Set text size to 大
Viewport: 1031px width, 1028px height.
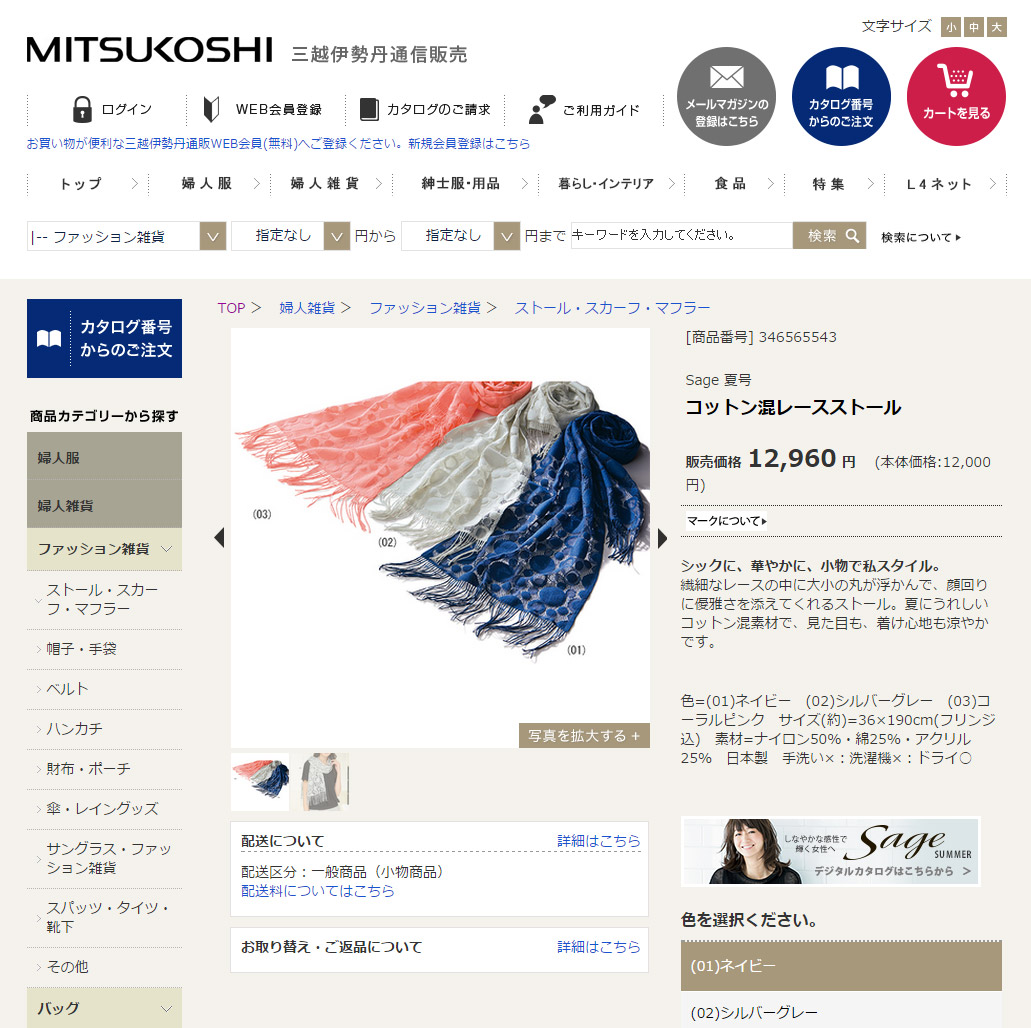pyautogui.click(x=997, y=27)
